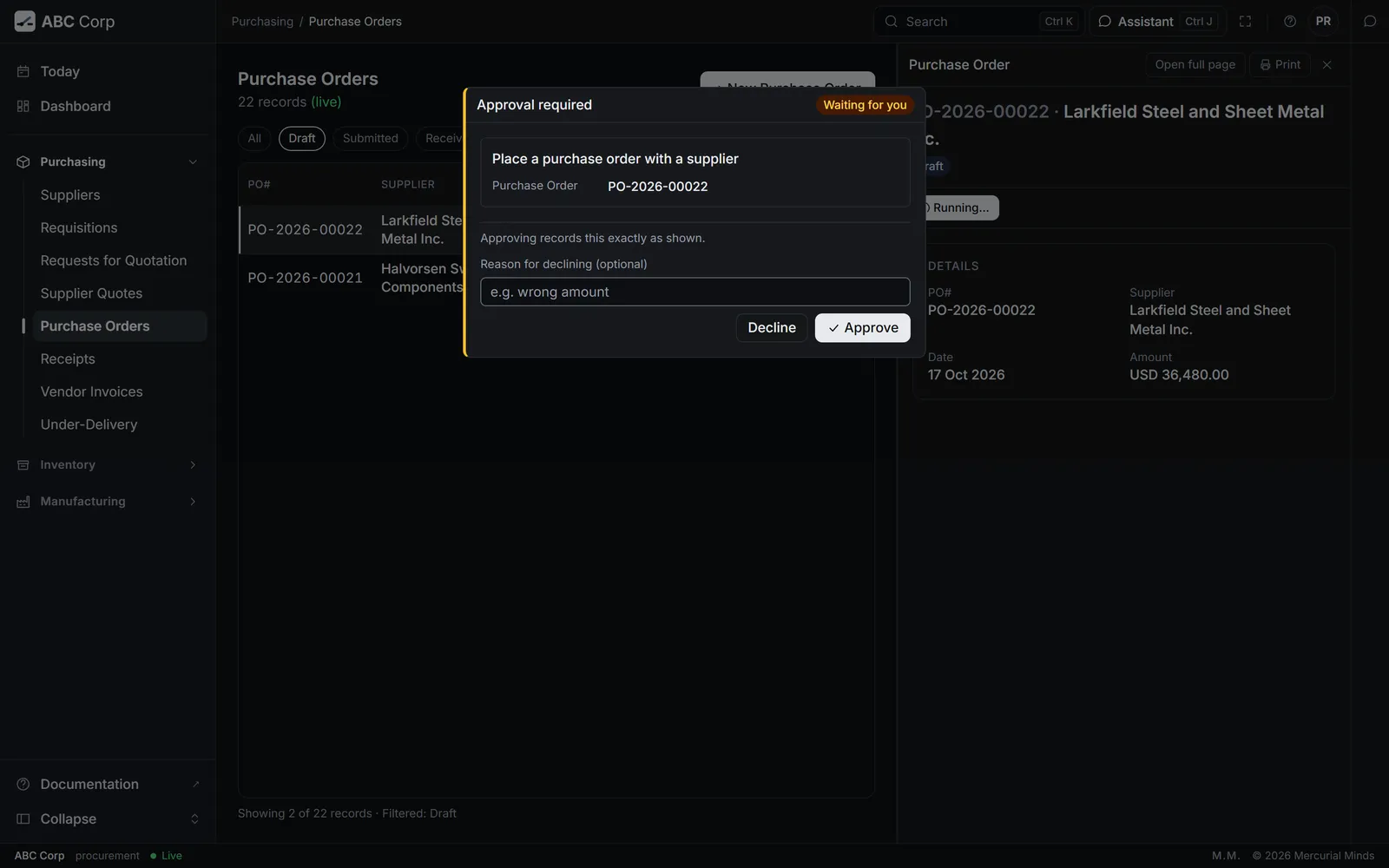
Task: Click the Documentation help icon
Action: pos(23,784)
